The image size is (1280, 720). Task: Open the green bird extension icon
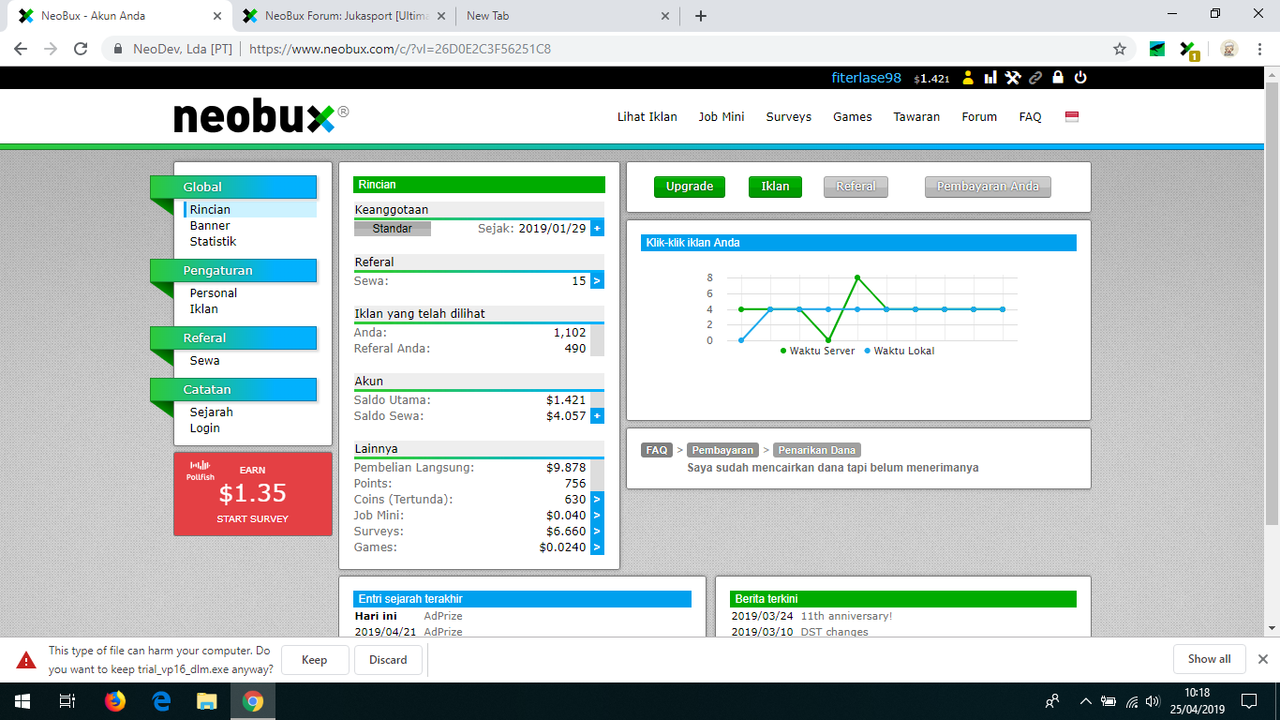(x=1157, y=48)
